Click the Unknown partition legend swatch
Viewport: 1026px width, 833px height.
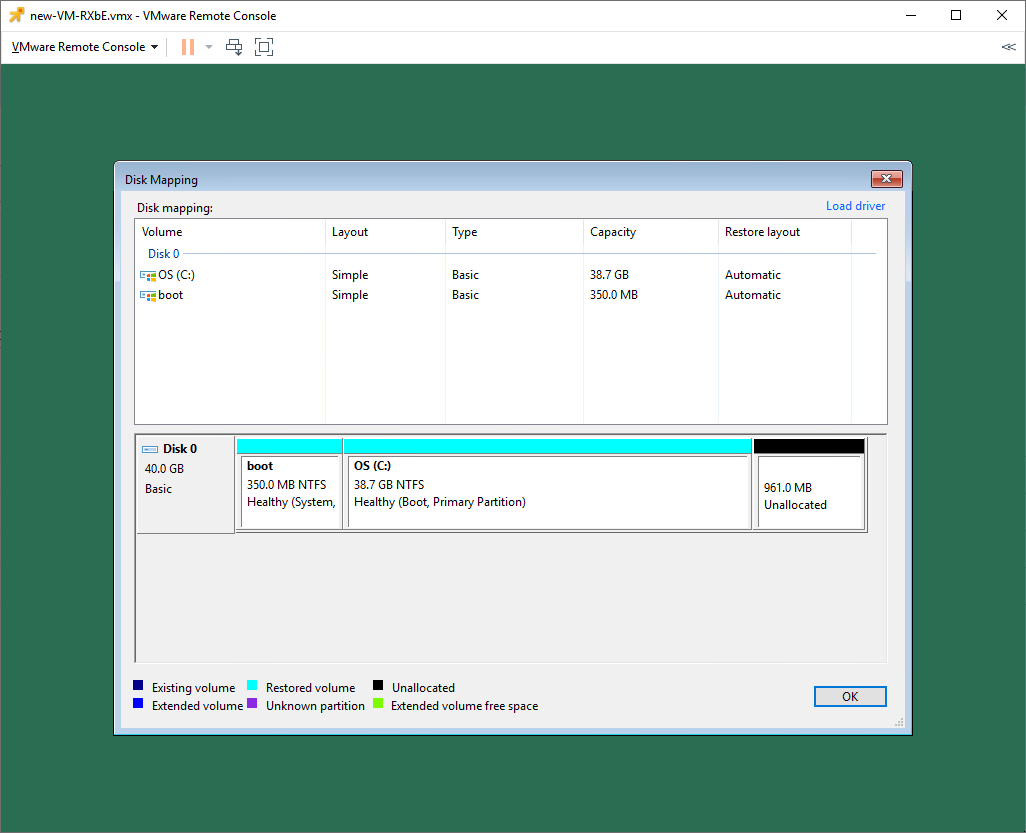point(252,703)
